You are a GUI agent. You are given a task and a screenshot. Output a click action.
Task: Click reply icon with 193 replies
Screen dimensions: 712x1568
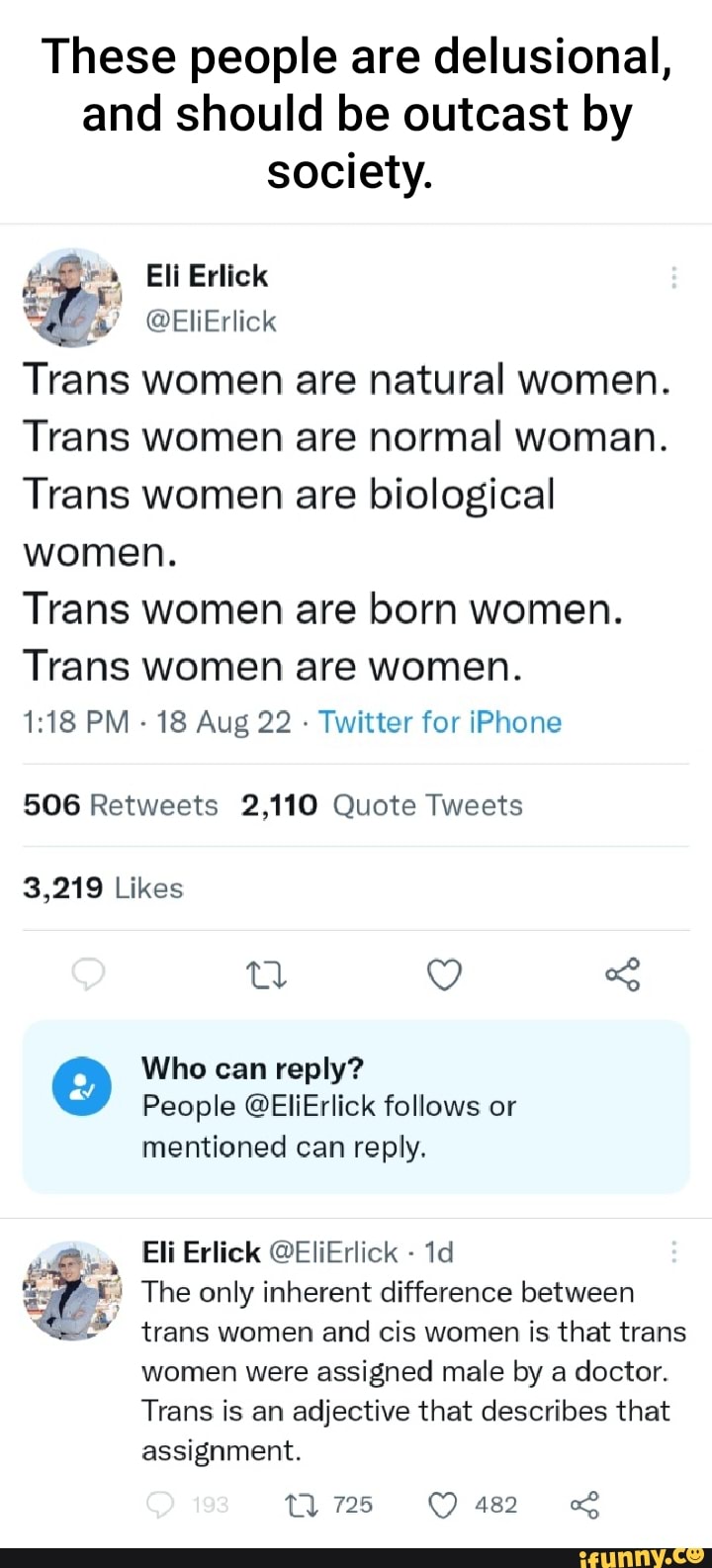[160, 1505]
